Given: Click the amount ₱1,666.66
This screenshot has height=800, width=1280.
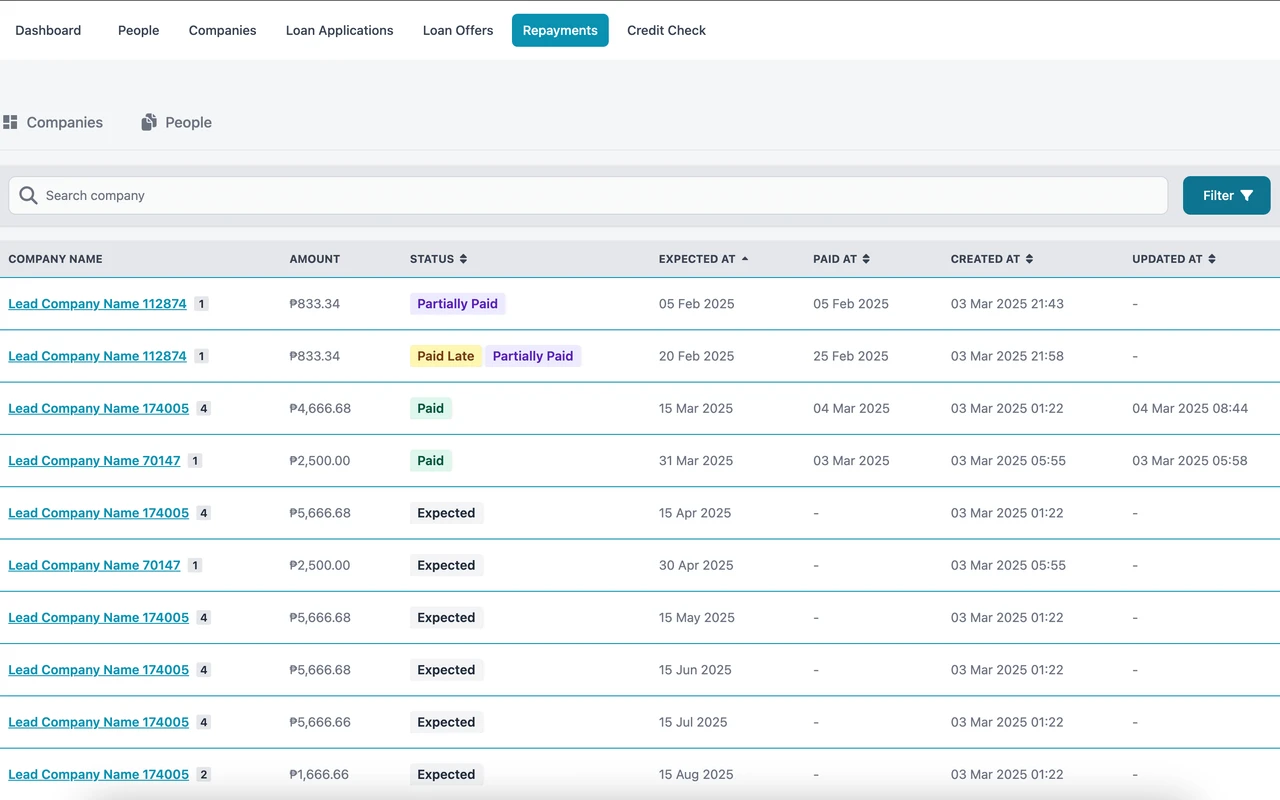Looking at the screenshot, I should (x=319, y=774).
